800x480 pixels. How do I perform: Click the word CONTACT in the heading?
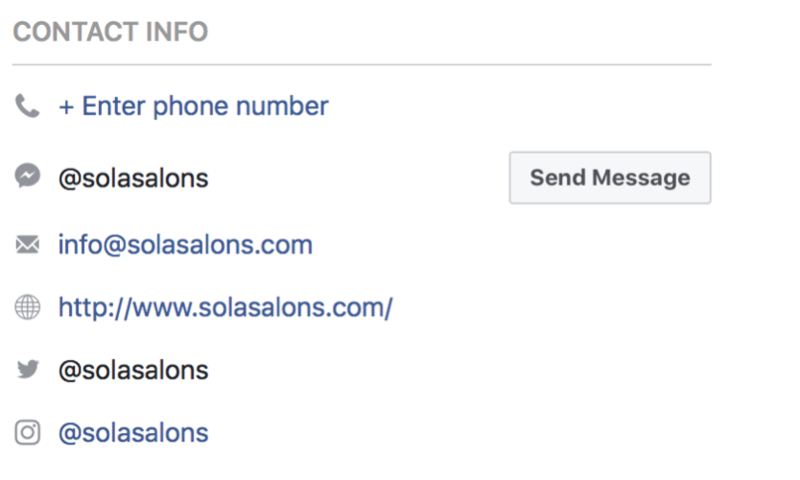point(76,32)
